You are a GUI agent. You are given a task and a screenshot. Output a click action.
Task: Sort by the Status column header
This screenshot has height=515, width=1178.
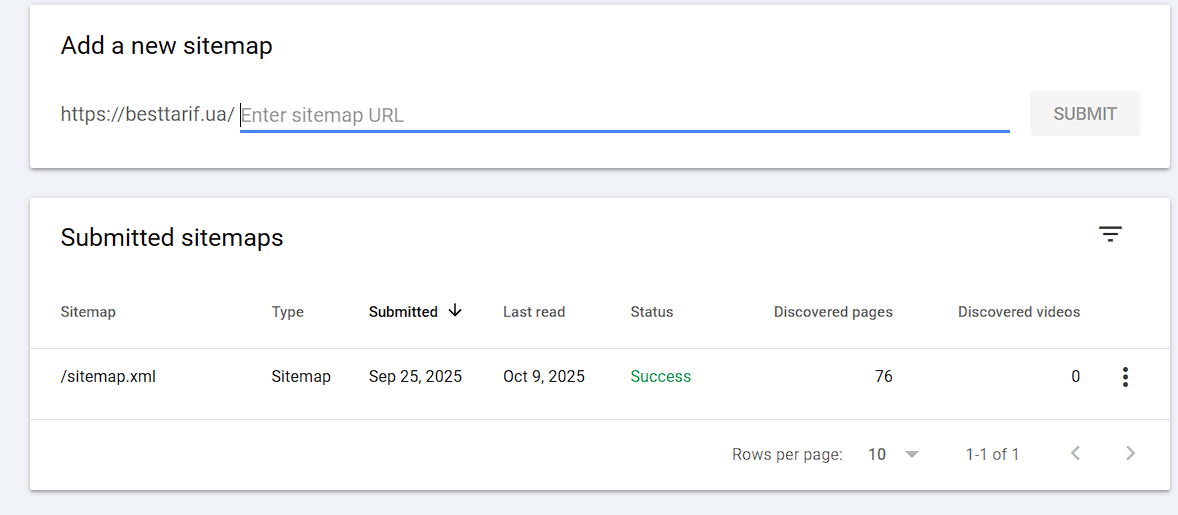[x=651, y=312]
